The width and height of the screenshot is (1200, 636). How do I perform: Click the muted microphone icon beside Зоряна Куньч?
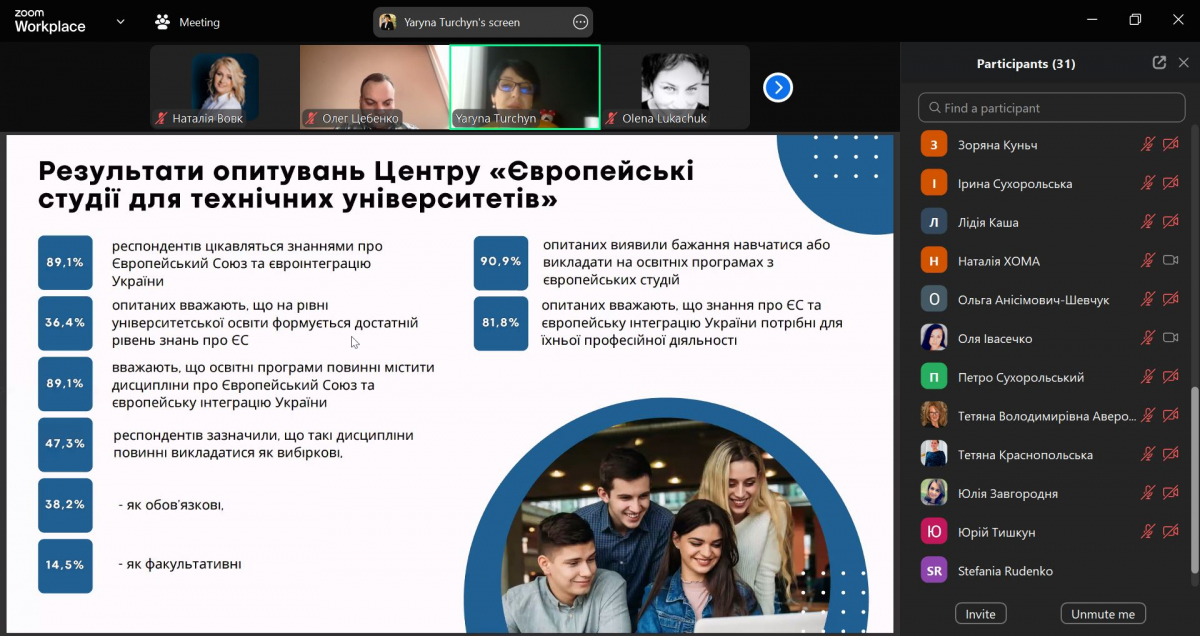1149,144
